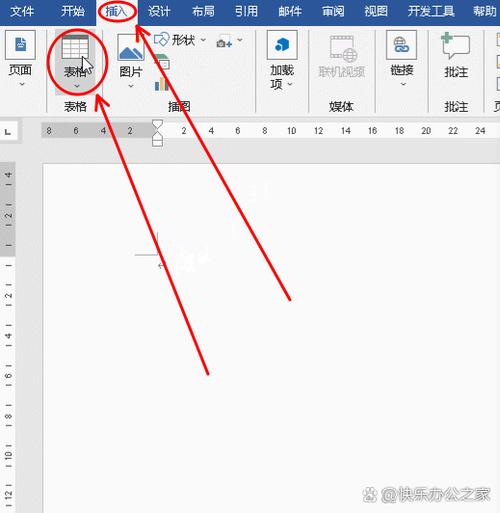Image resolution: width=500 pixels, height=513 pixels.
Task: Click the bar chart icon
Action: click(x=162, y=83)
